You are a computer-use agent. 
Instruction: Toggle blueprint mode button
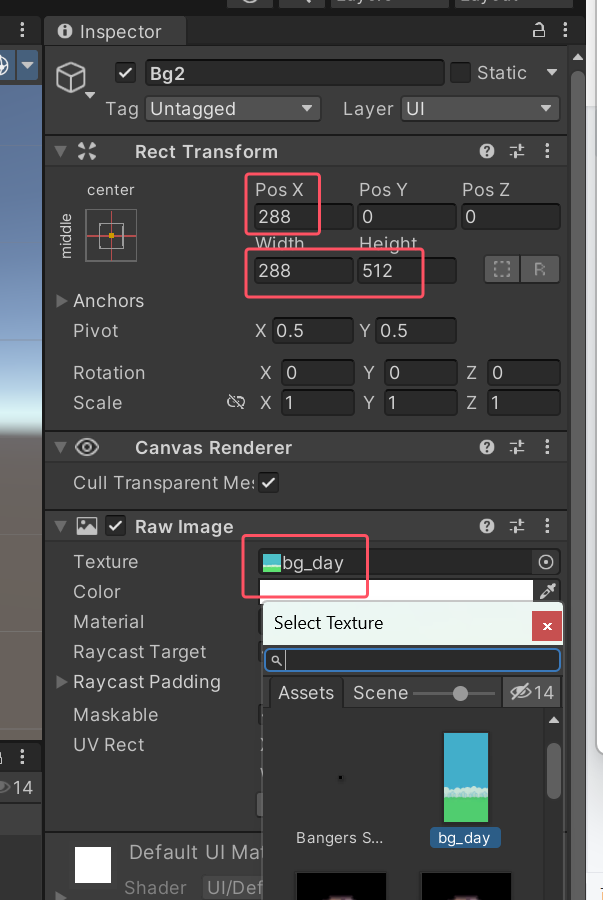pos(503,270)
